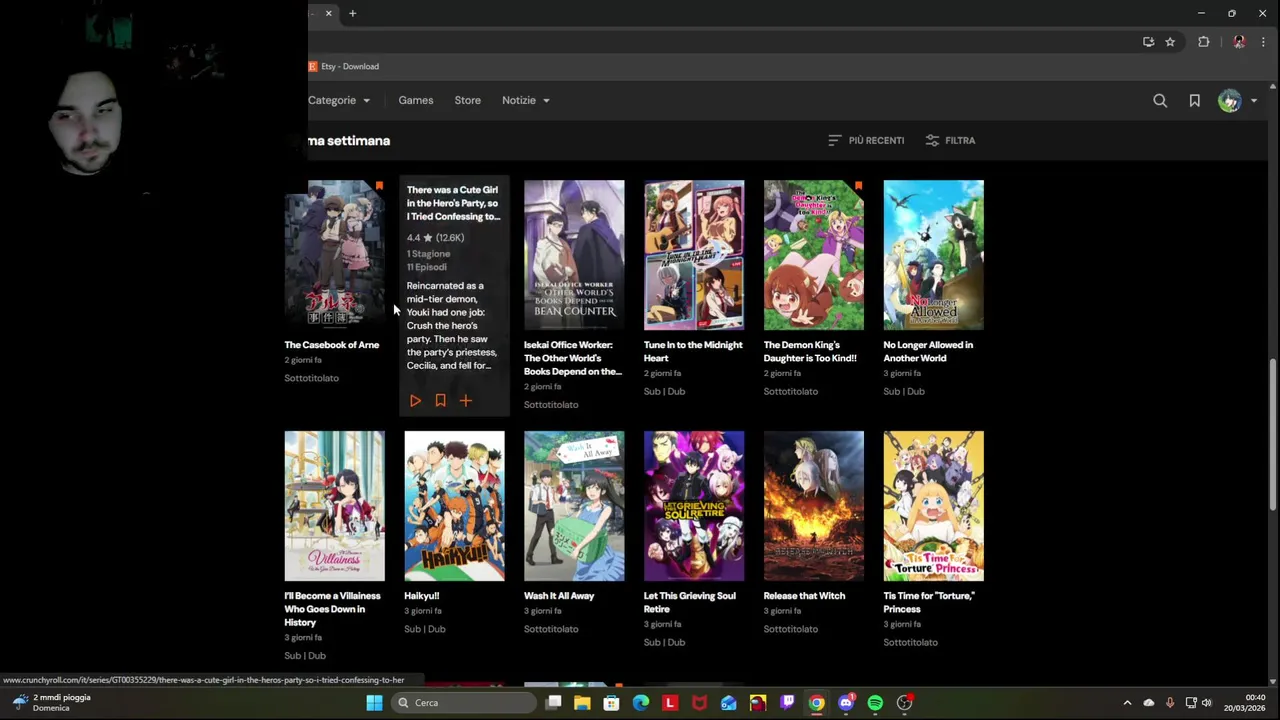Open the Haikyu!! poster
This screenshot has width=1280, height=720.
(x=454, y=506)
